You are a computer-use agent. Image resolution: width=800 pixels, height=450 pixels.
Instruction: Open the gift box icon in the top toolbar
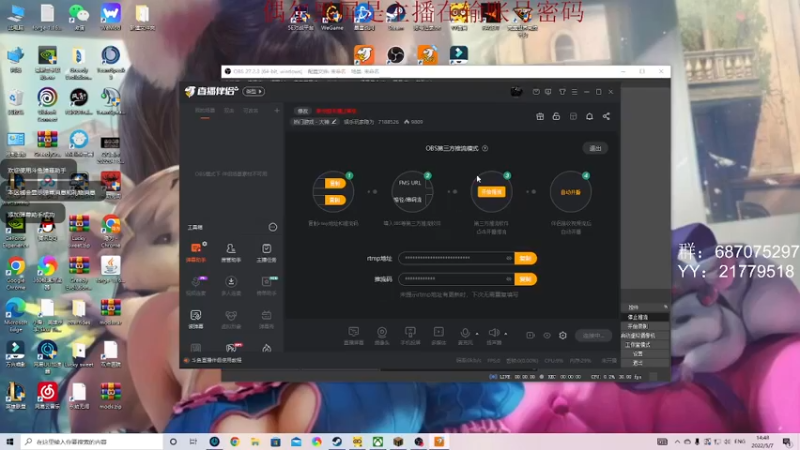click(540, 117)
